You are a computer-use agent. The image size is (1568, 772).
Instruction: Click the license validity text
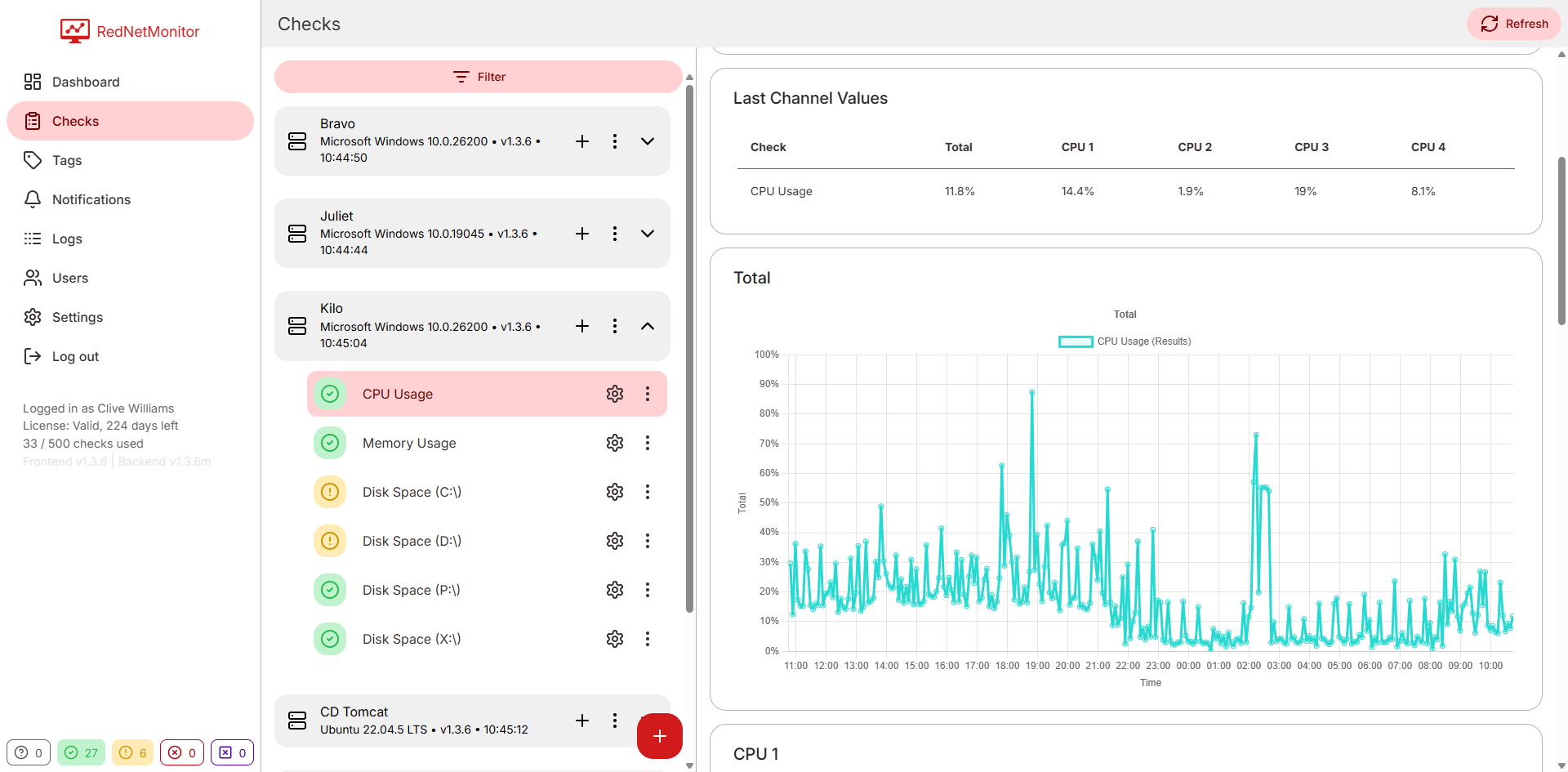coord(100,426)
